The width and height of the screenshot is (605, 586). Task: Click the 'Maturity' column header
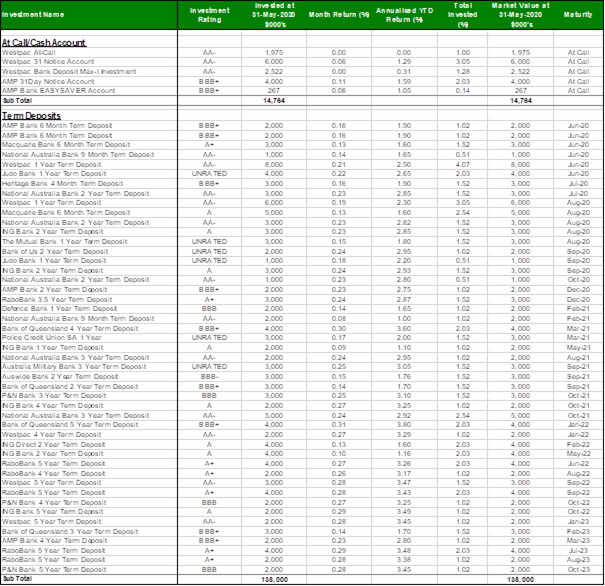578,15
